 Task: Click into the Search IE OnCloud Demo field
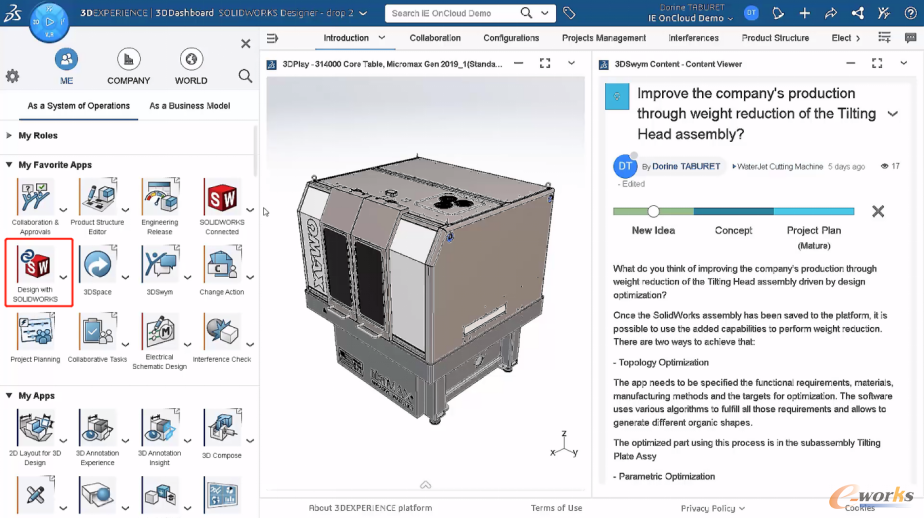click(451, 13)
